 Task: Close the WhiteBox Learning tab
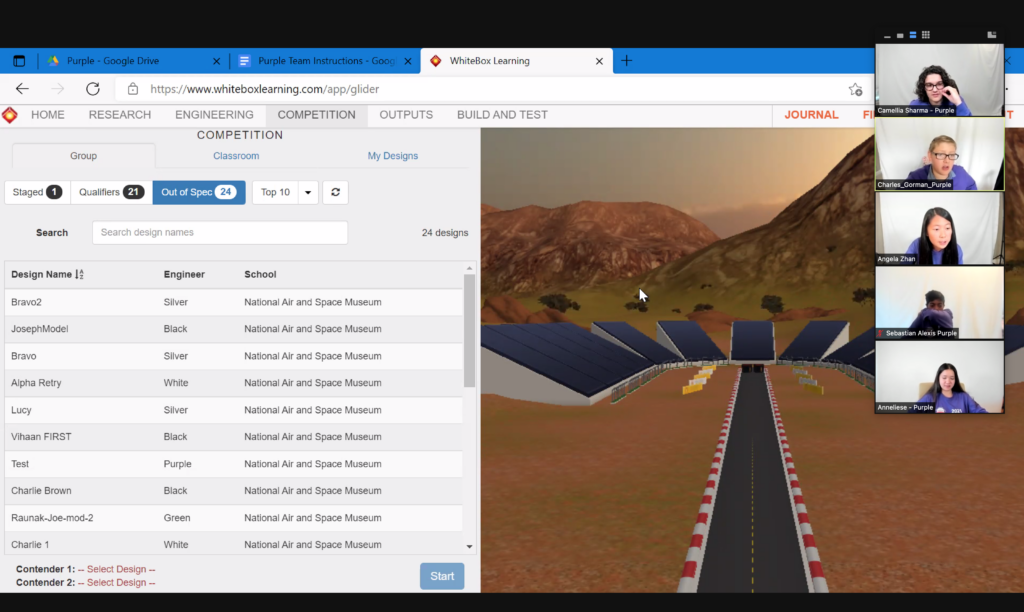(x=599, y=61)
